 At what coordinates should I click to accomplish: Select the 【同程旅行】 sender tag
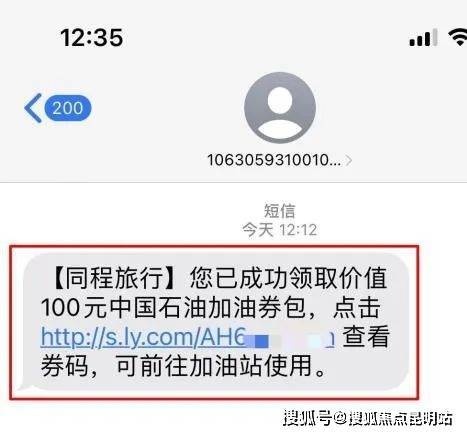(x=113, y=278)
